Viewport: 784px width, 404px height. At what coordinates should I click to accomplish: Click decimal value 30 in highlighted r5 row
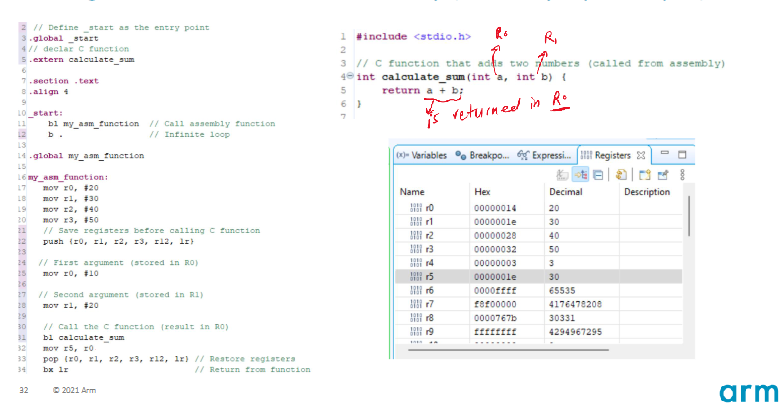(x=554, y=276)
